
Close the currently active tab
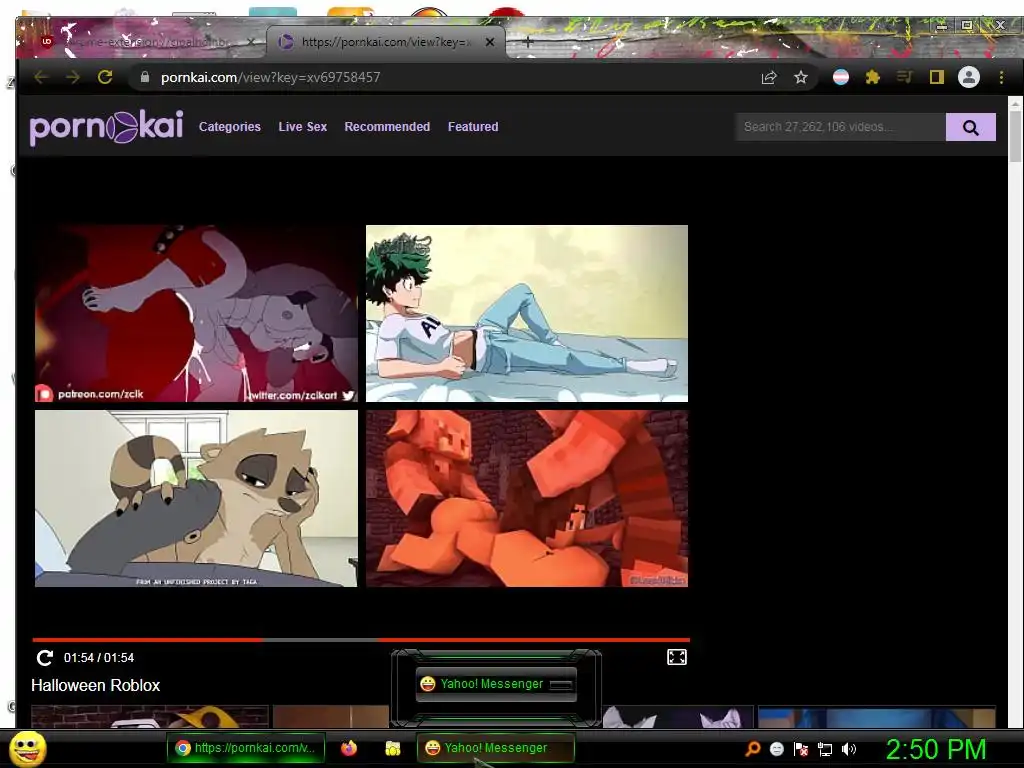coord(490,42)
